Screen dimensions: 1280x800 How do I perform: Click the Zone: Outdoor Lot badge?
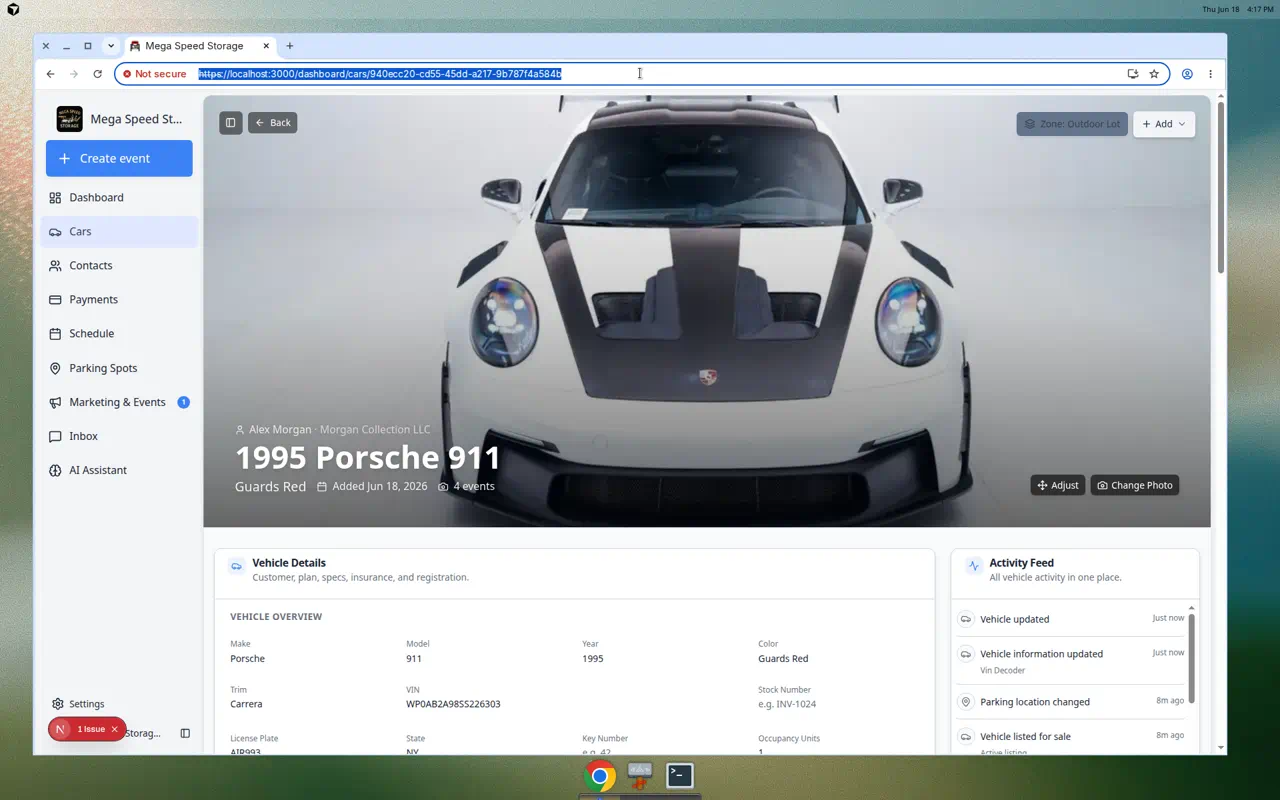click(x=1072, y=124)
